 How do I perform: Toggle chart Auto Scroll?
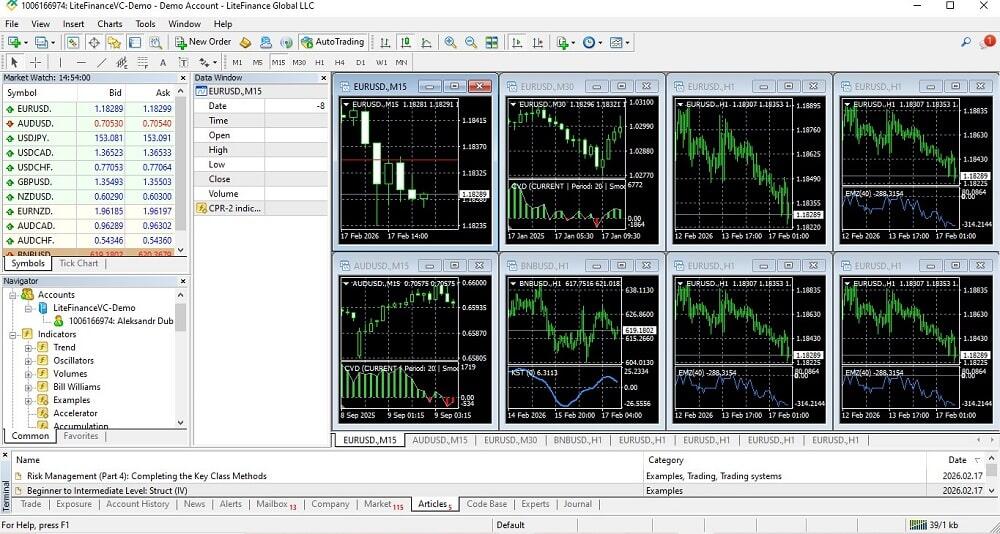[517, 42]
